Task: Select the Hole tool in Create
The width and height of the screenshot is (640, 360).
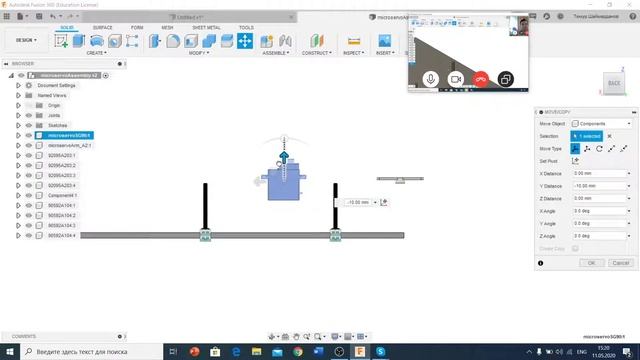Action: 115,41
